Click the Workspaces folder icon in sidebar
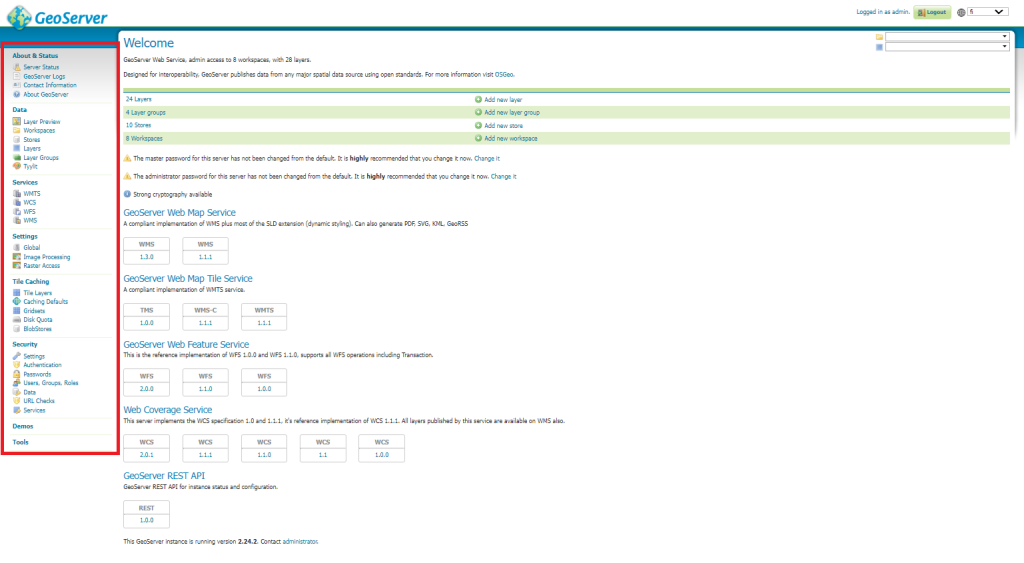The image size is (1024, 563). tap(17, 131)
